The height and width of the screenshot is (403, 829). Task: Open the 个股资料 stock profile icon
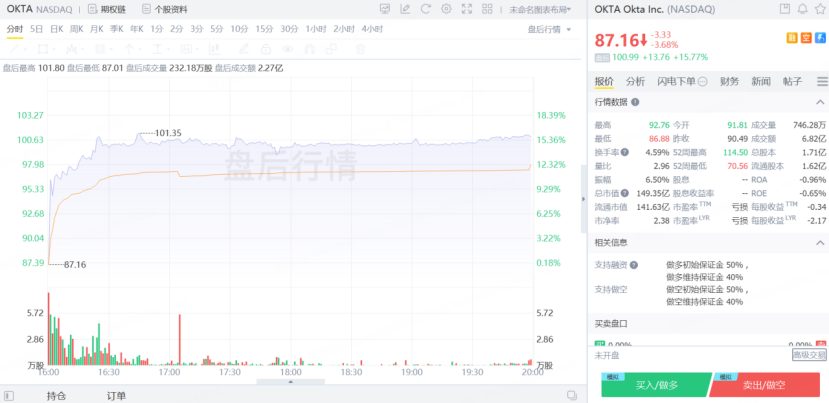coord(146,9)
